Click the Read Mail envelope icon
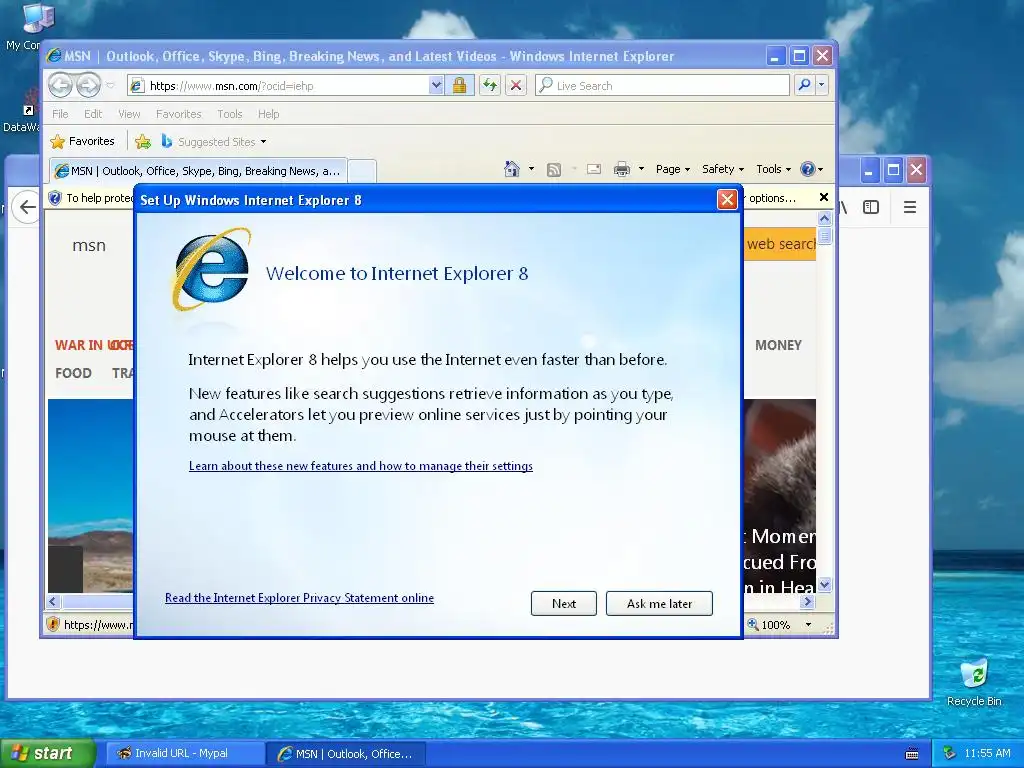Viewport: 1024px width, 768px height. pyautogui.click(x=594, y=169)
